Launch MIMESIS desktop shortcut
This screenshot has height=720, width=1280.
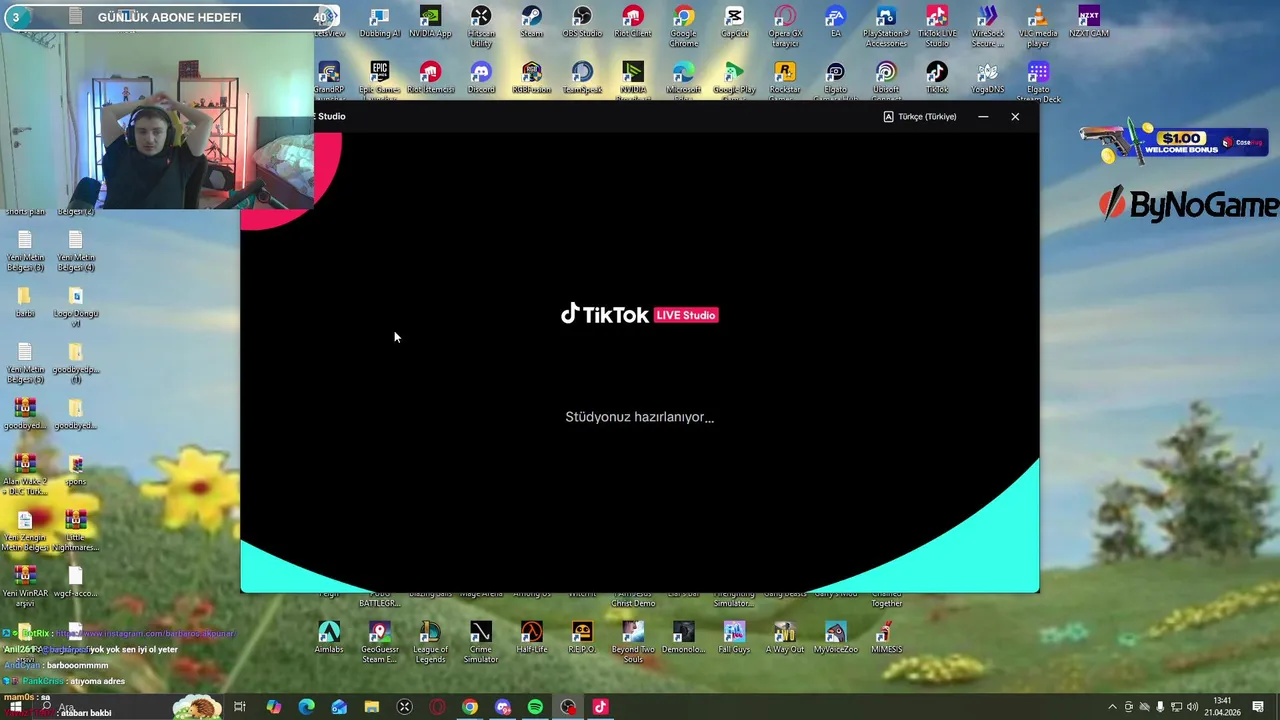pyautogui.click(x=886, y=638)
